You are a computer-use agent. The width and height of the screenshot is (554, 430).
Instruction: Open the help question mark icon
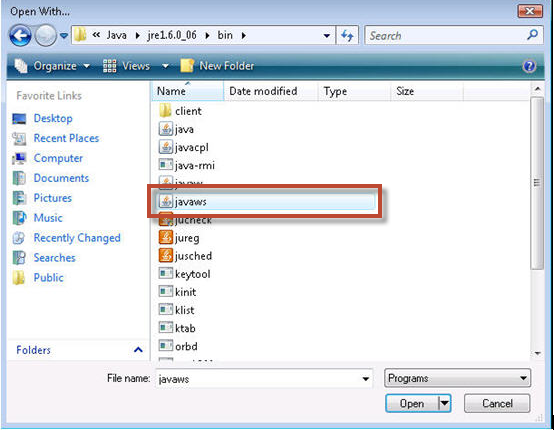tap(529, 66)
